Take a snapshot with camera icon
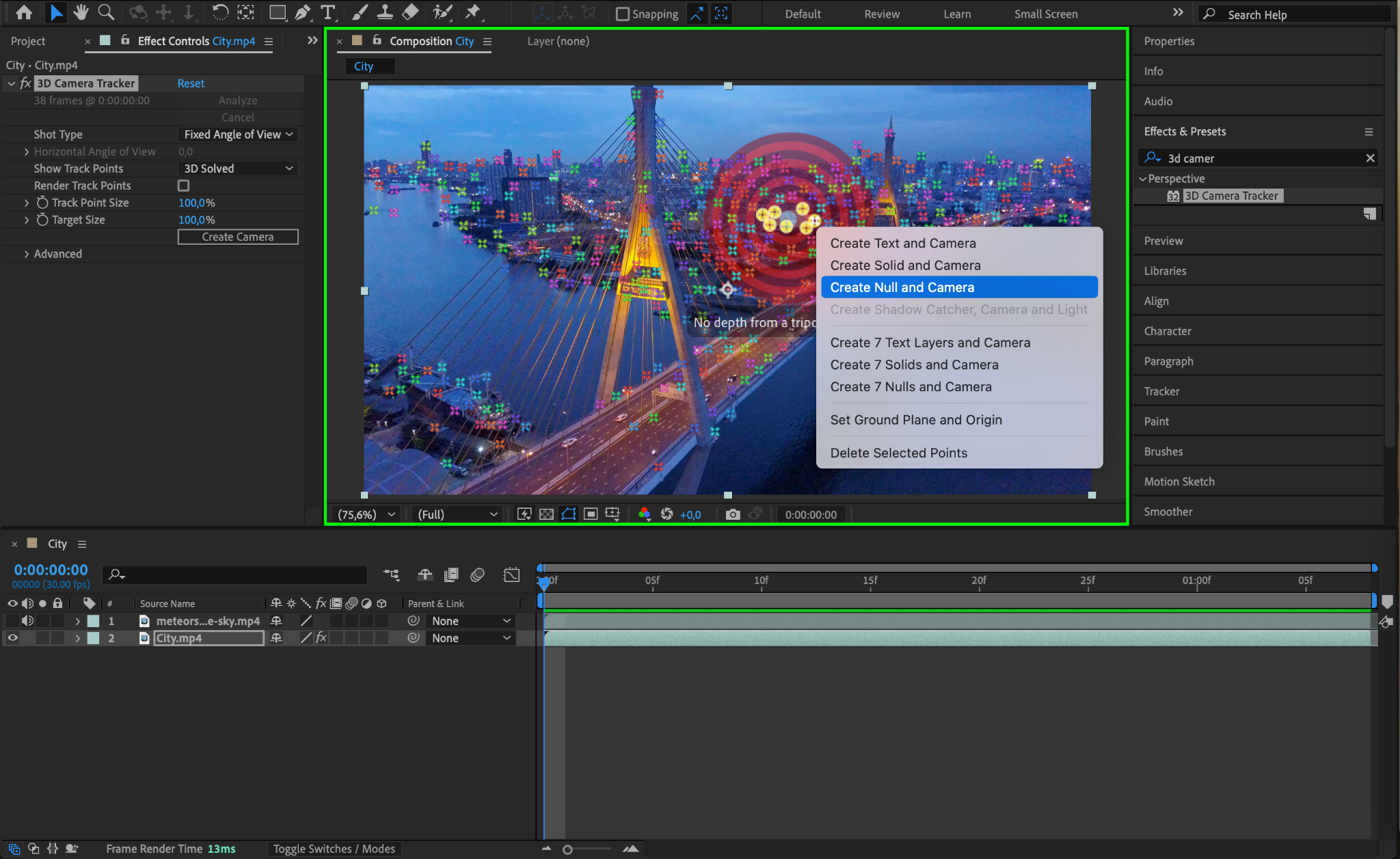 732,514
